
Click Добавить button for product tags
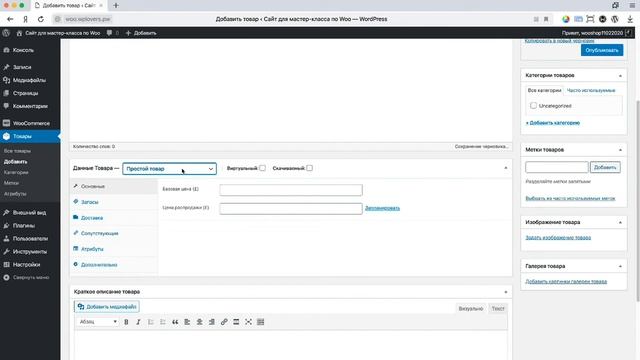pos(605,167)
